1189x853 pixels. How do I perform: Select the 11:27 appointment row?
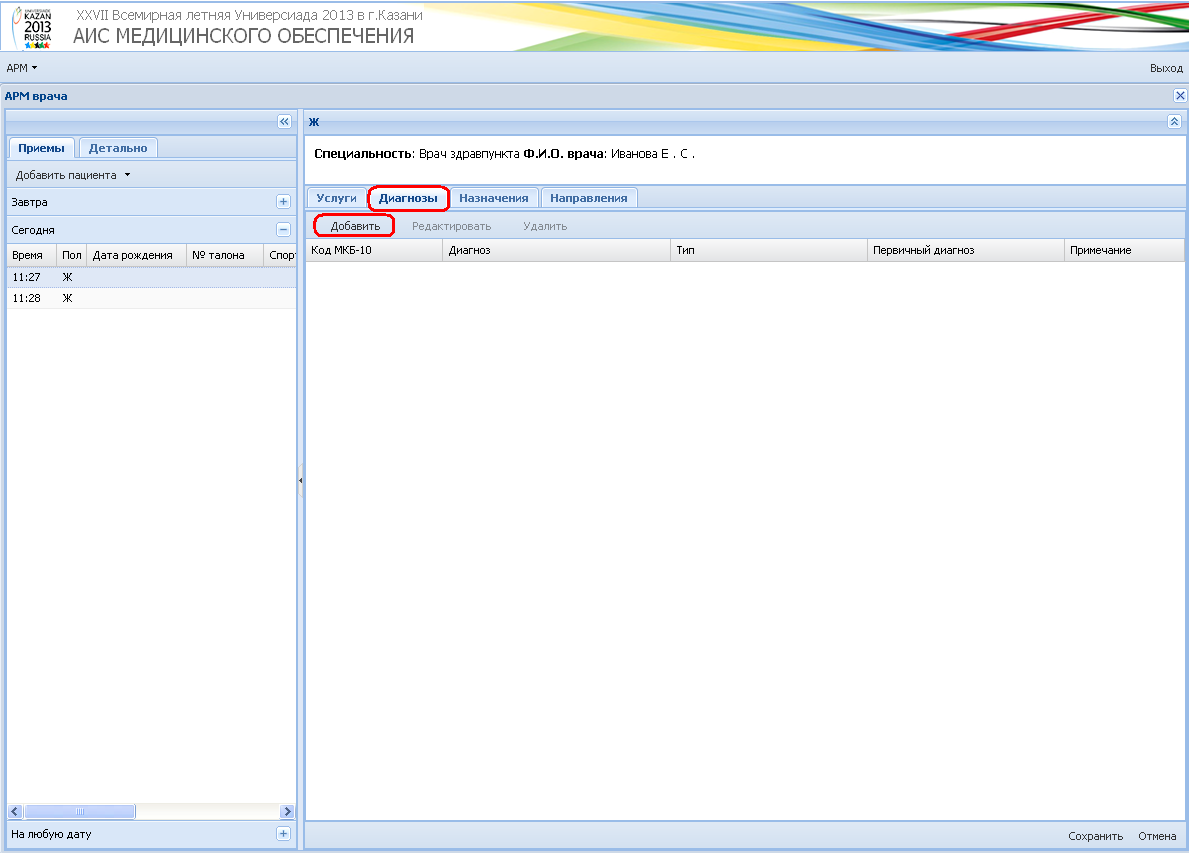152,278
